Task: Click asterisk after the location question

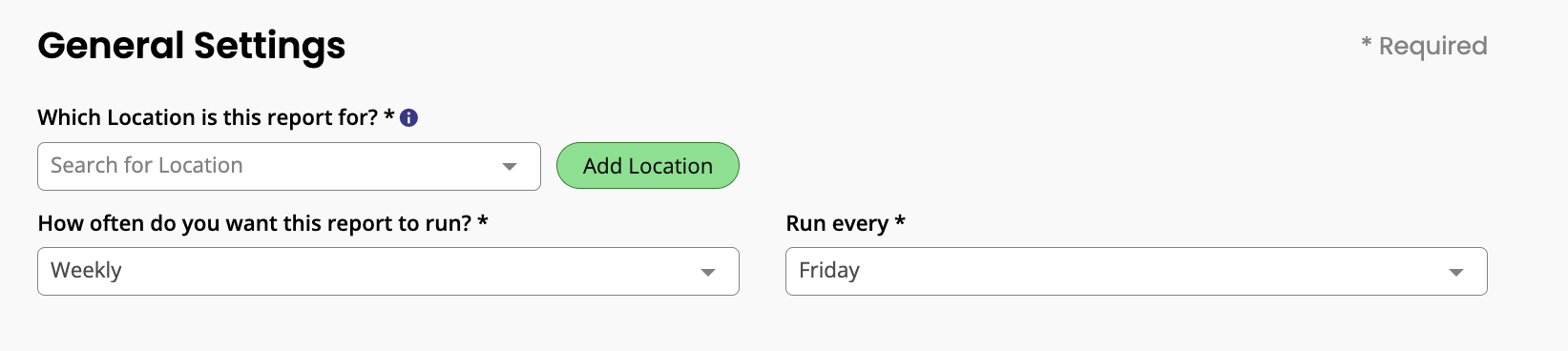Action: point(389,114)
